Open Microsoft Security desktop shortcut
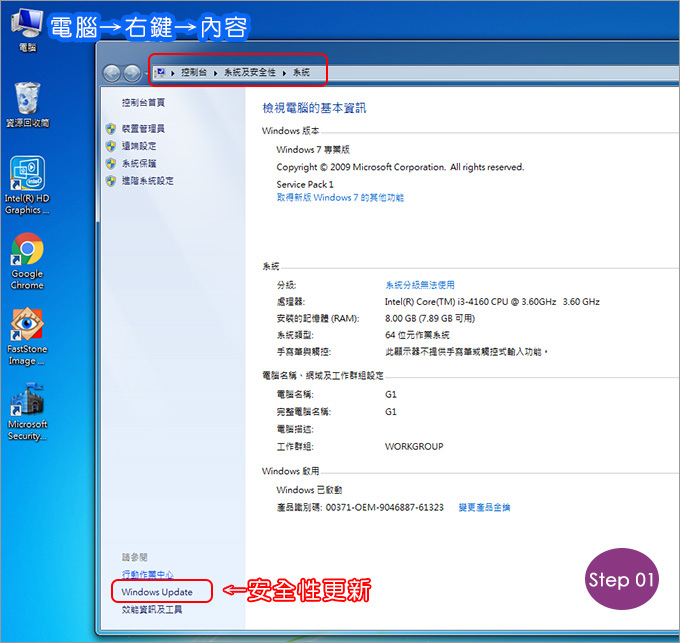This screenshot has height=643, width=680. (27, 411)
